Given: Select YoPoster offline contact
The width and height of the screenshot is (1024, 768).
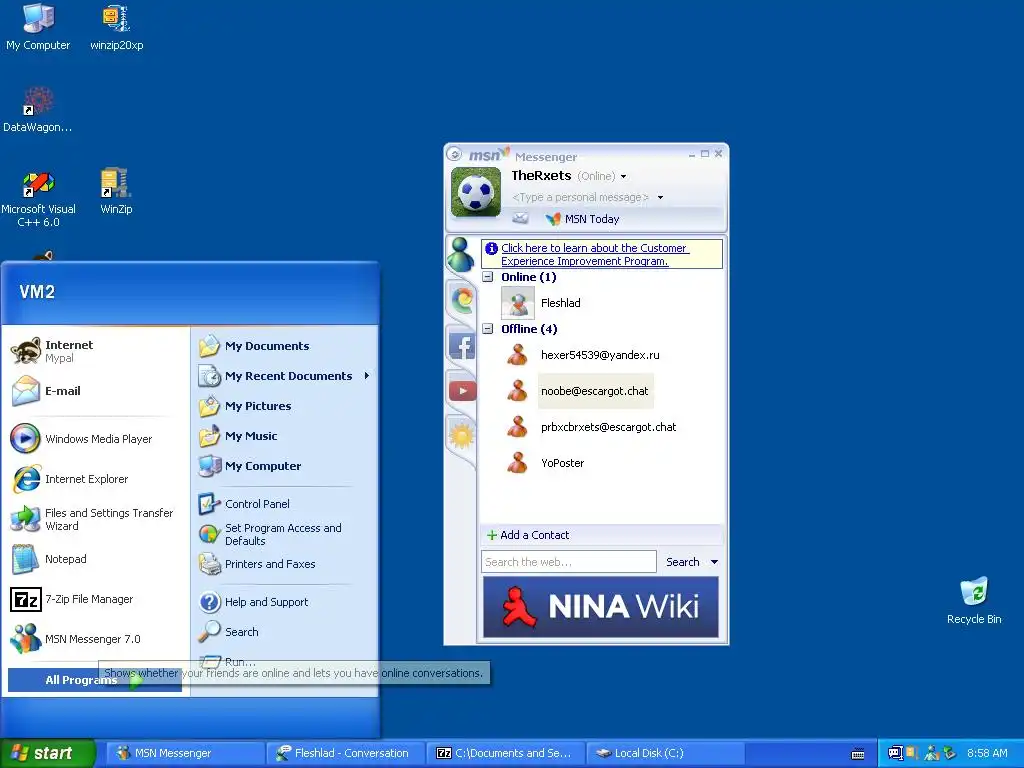Looking at the screenshot, I should [562, 463].
